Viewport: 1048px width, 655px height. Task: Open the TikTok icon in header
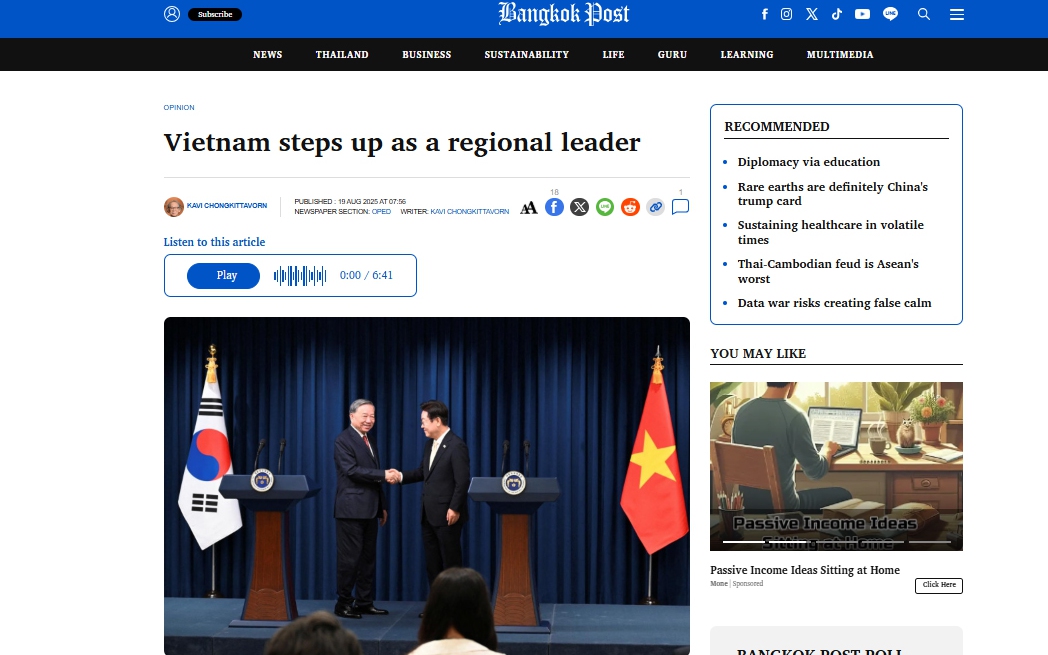(x=836, y=14)
